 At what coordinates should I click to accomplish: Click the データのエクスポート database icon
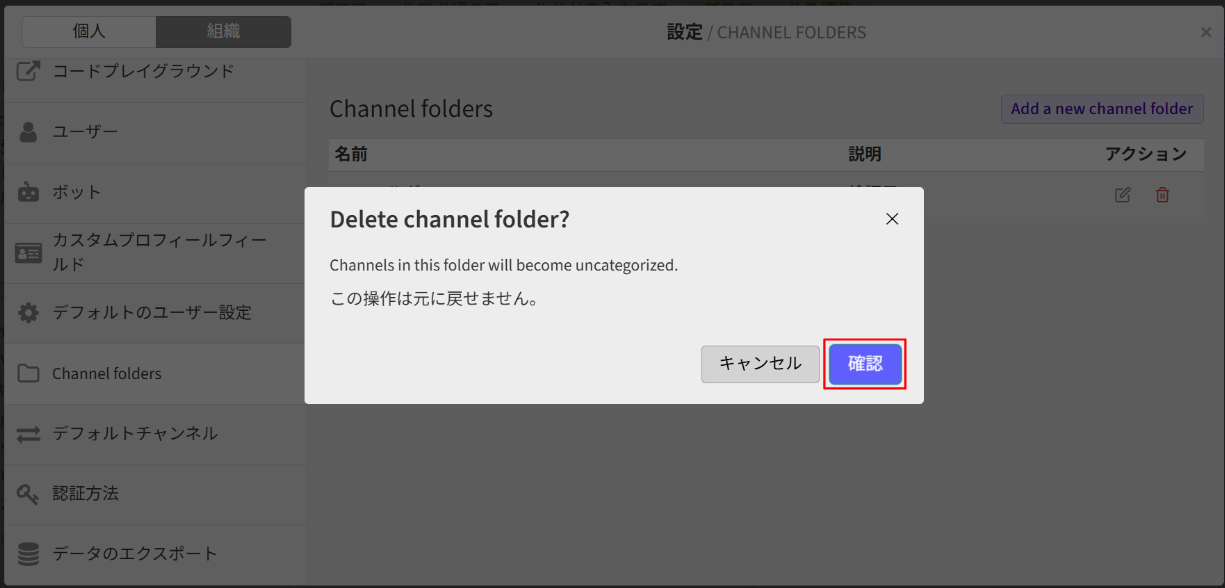[x=29, y=554]
